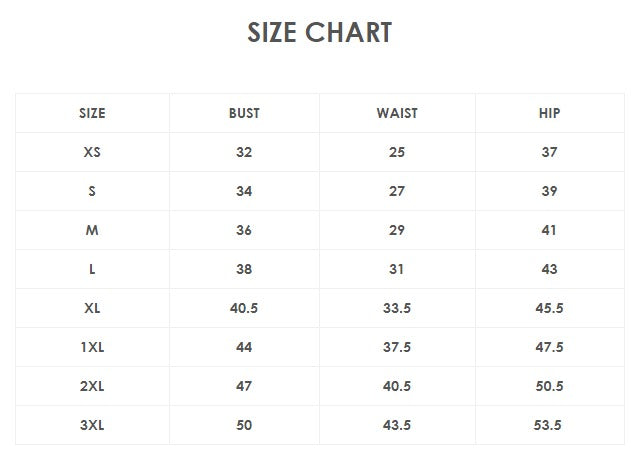
Task: Click the 3XL hip value 53.5
Action: (549, 425)
